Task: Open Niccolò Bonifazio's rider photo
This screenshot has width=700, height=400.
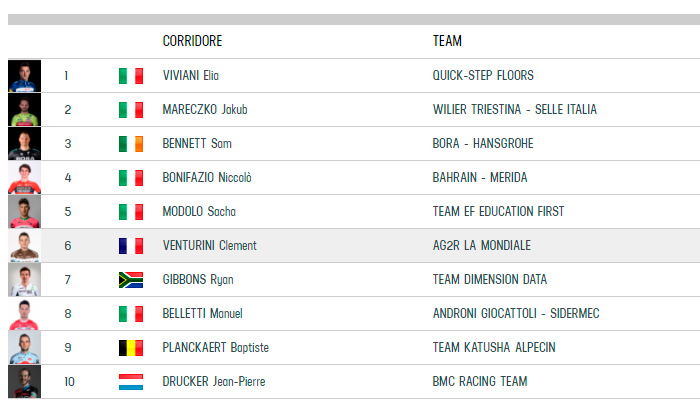Action: coord(25,178)
